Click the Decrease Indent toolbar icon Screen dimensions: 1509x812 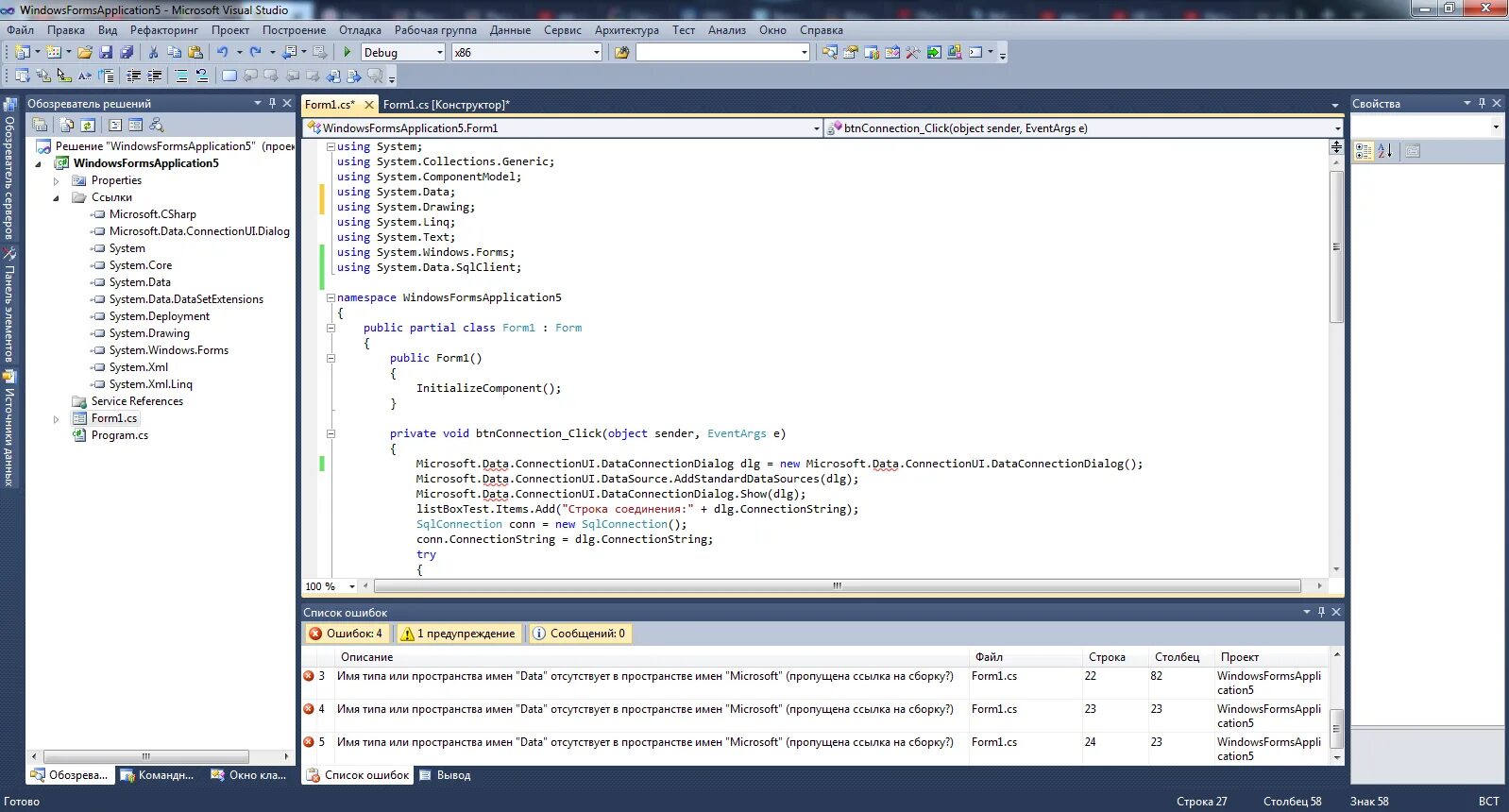click(x=134, y=76)
